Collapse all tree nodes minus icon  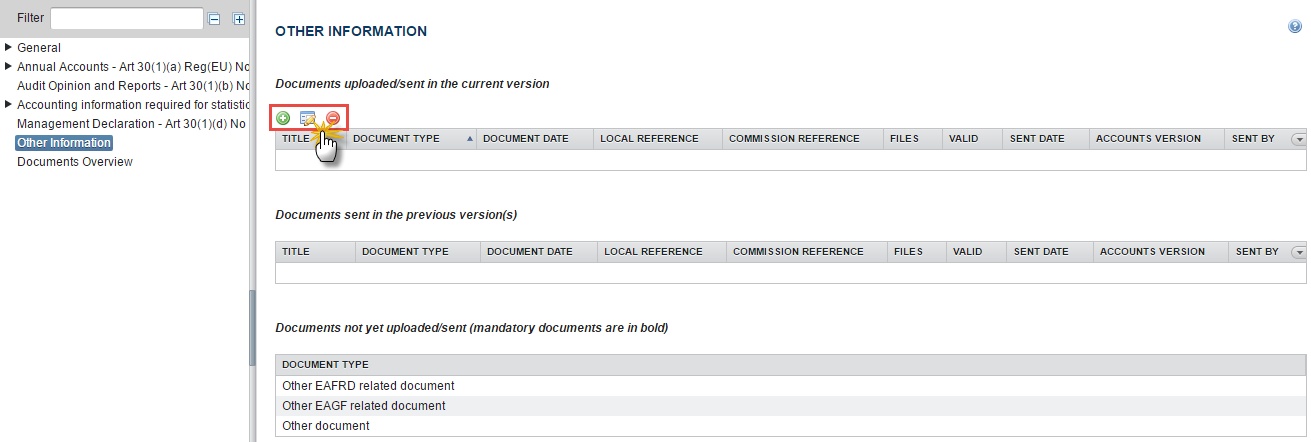pos(214,19)
